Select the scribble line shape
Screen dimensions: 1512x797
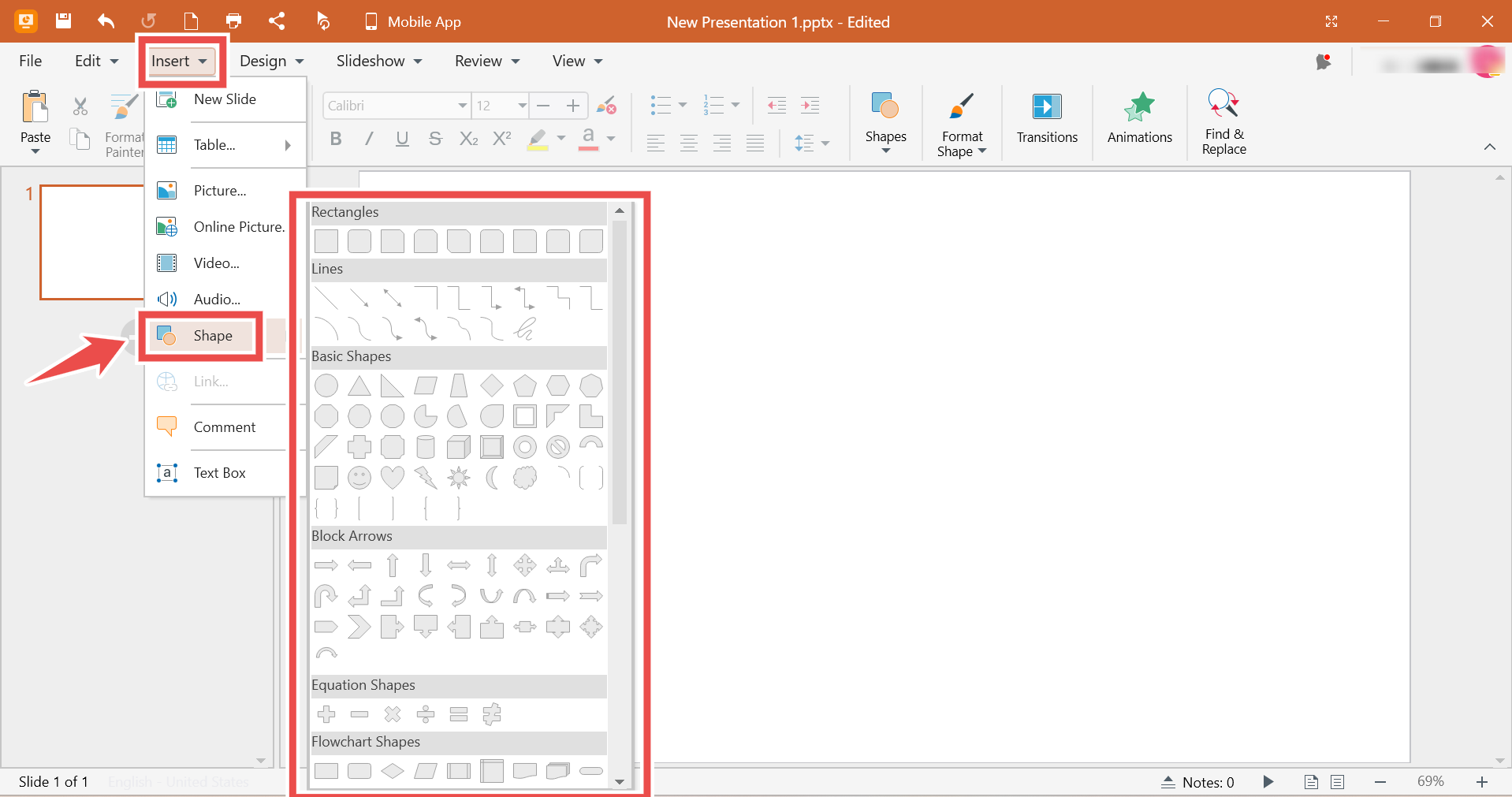(525, 328)
